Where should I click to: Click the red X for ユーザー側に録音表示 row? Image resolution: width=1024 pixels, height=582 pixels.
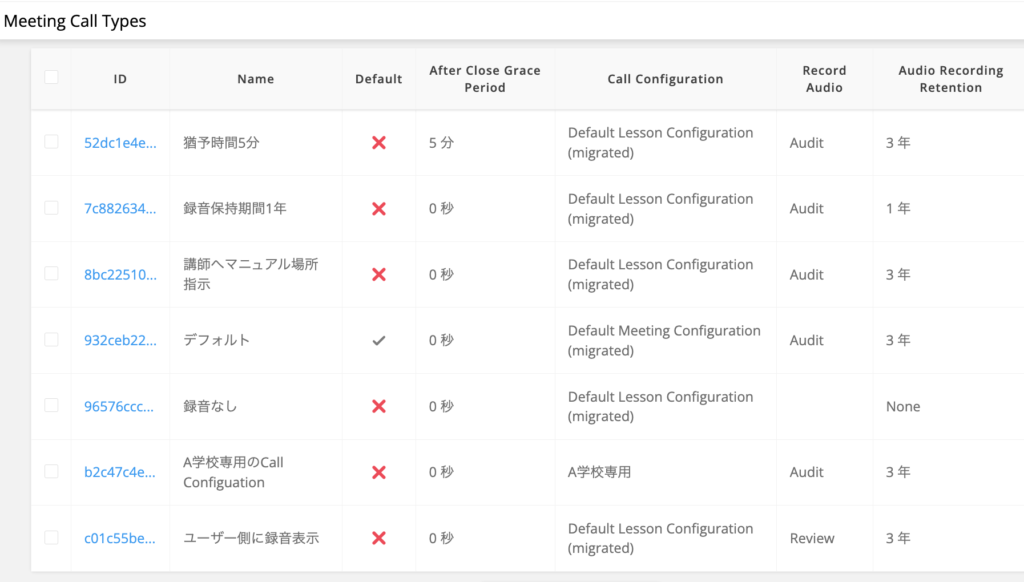(379, 539)
